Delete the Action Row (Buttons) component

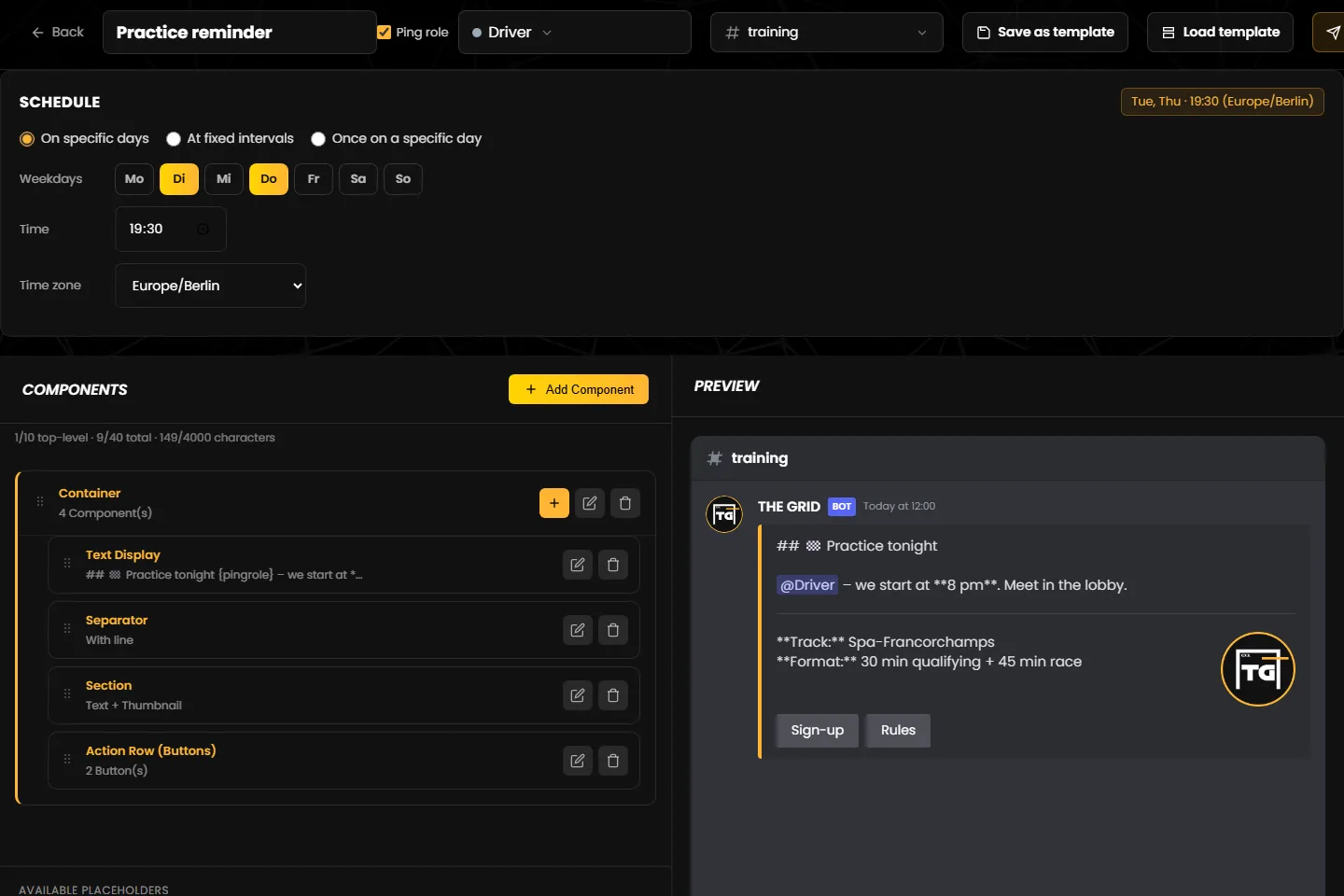click(613, 761)
